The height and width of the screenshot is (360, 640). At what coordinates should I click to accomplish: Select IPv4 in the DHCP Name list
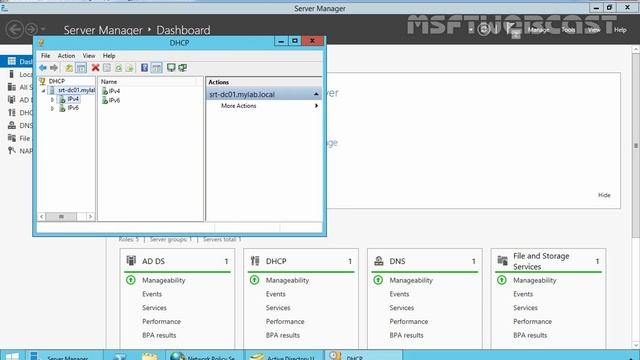tap(114, 91)
